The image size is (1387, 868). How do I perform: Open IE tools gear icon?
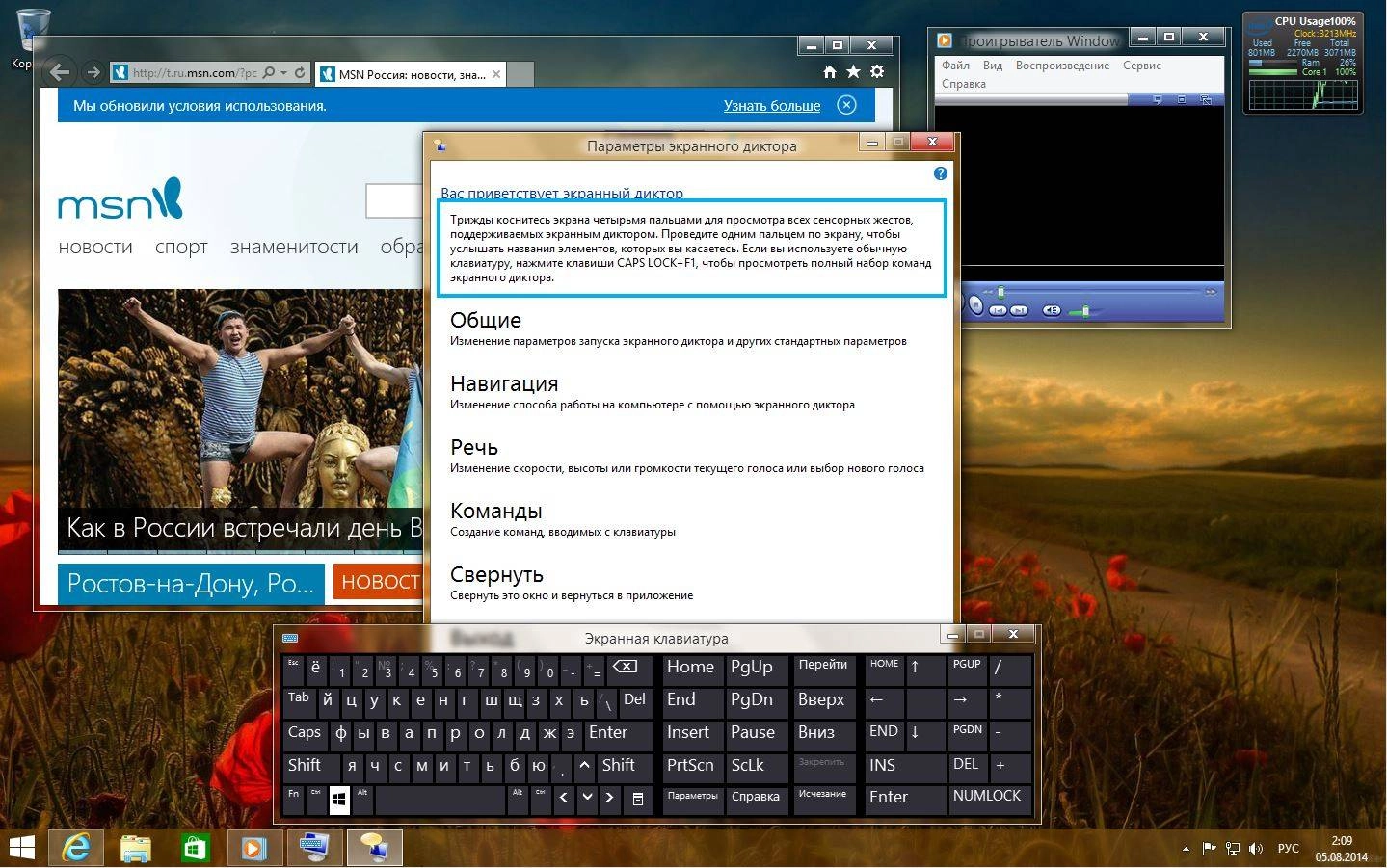pyautogui.click(x=877, y=71)
